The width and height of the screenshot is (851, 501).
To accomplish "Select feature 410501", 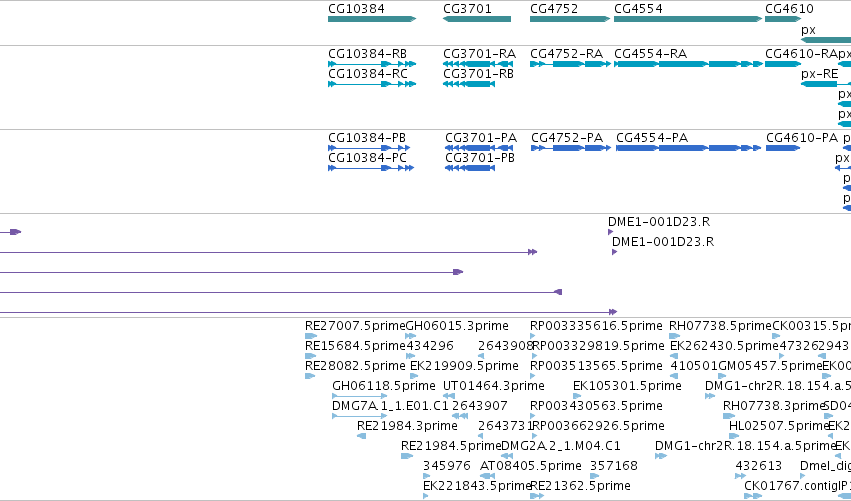I will coord(694,366).
